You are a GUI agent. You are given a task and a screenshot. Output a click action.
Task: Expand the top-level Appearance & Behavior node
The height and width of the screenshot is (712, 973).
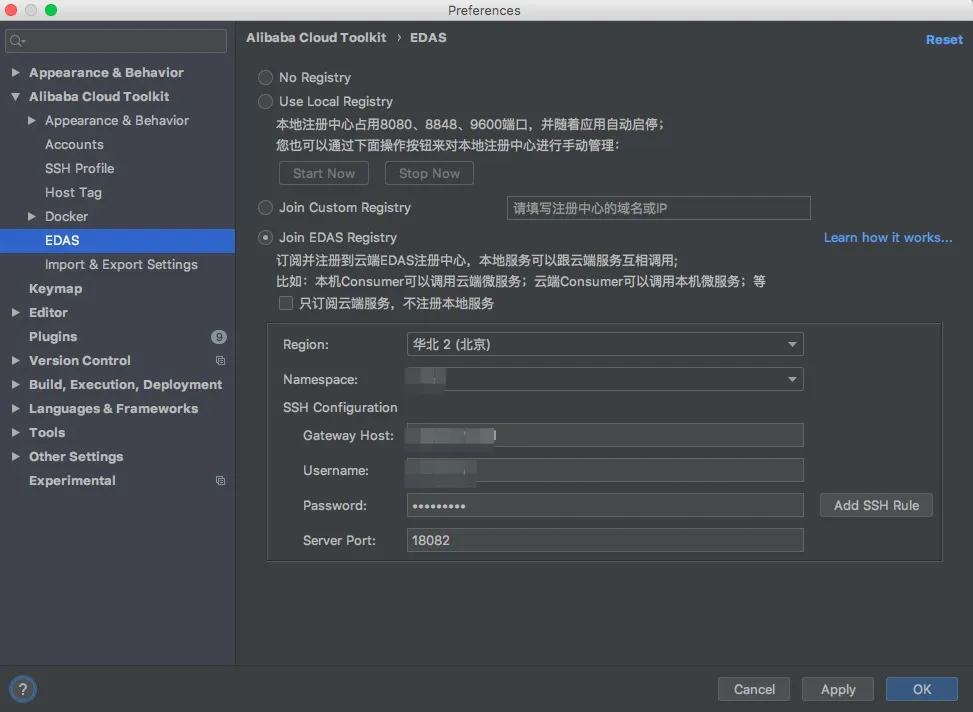(x=16, y=73)
